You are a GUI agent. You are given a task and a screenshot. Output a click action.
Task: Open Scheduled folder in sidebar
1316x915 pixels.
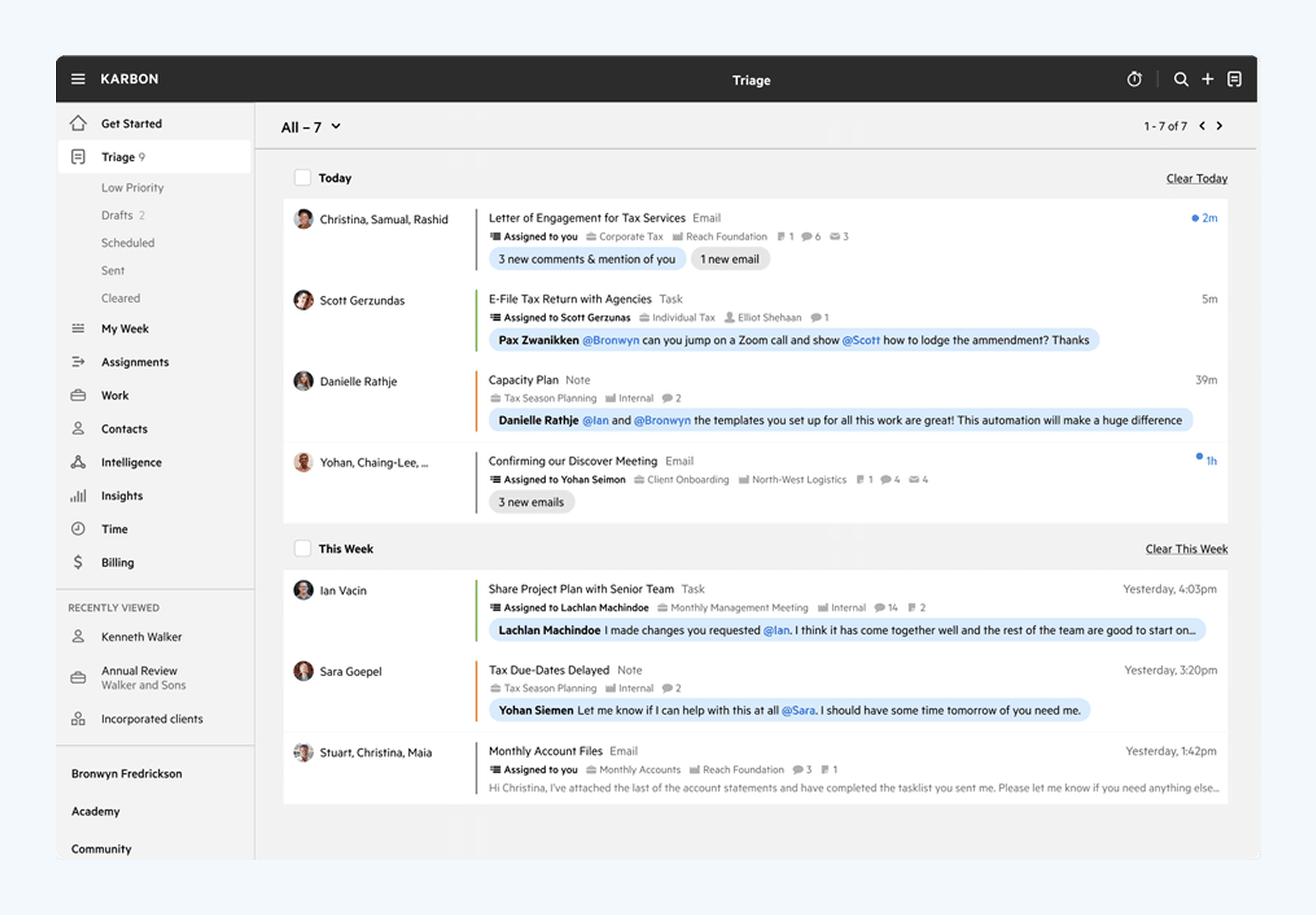pyautogui.click(x=128, y=242)
